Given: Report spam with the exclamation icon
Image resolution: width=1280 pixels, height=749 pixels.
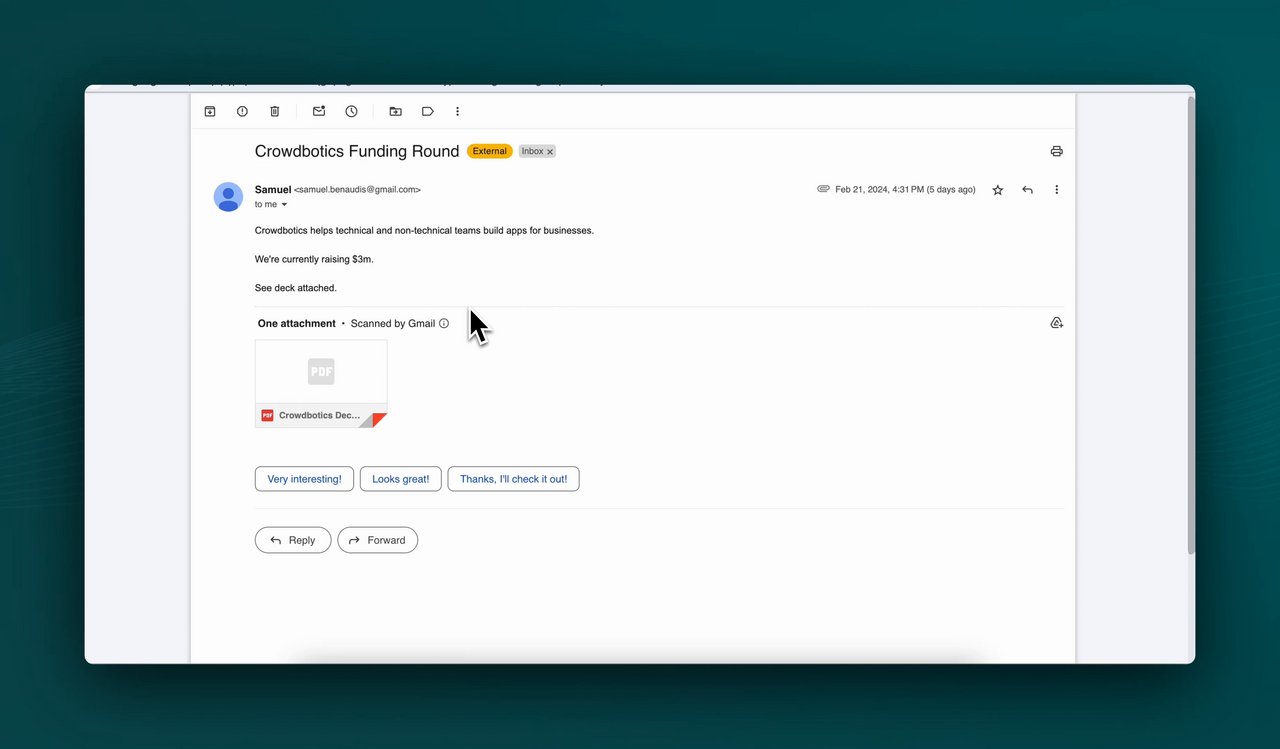Looking at the screenshot, I should coord(242,112).
